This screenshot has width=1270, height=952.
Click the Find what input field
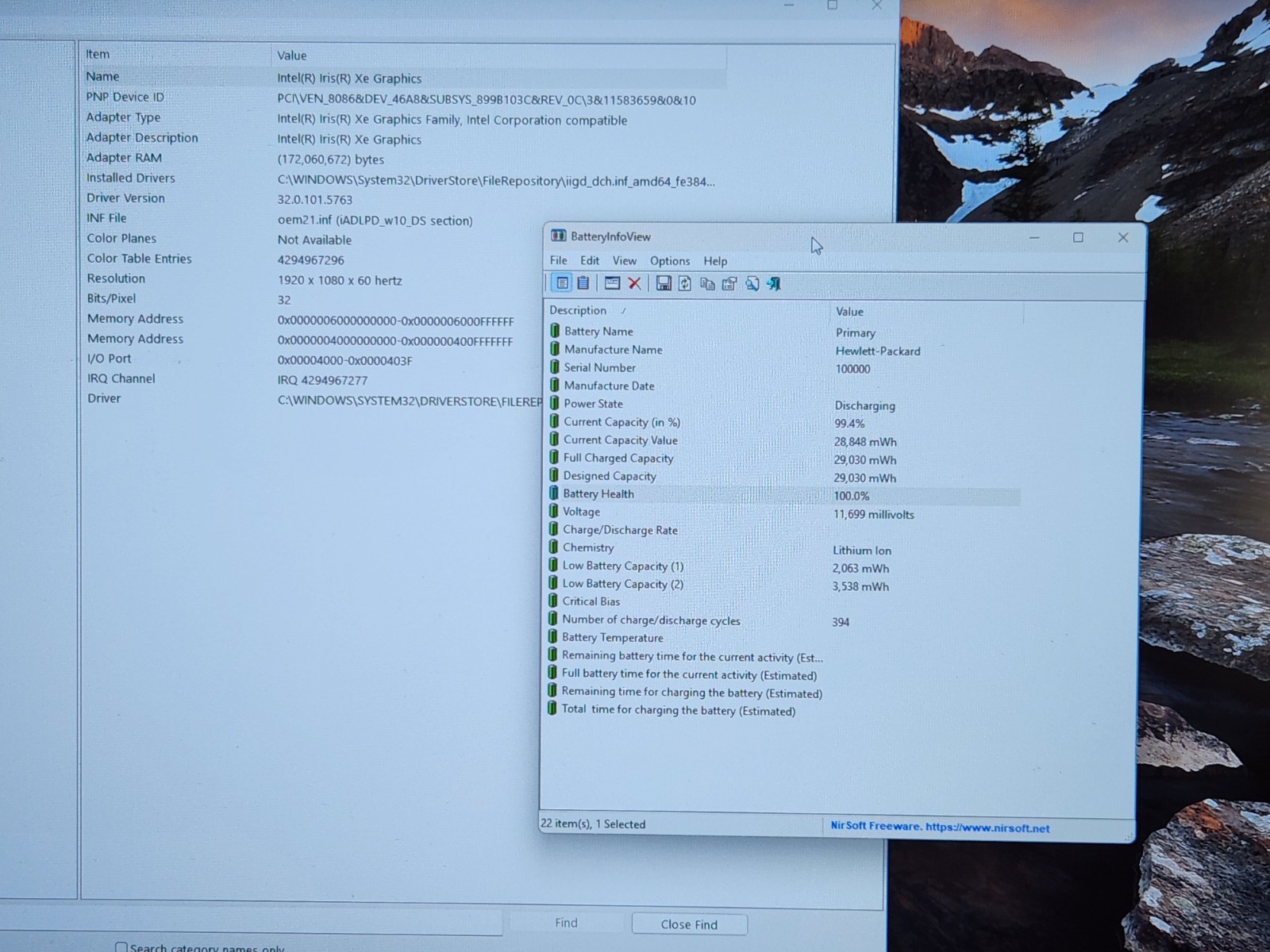251,923
